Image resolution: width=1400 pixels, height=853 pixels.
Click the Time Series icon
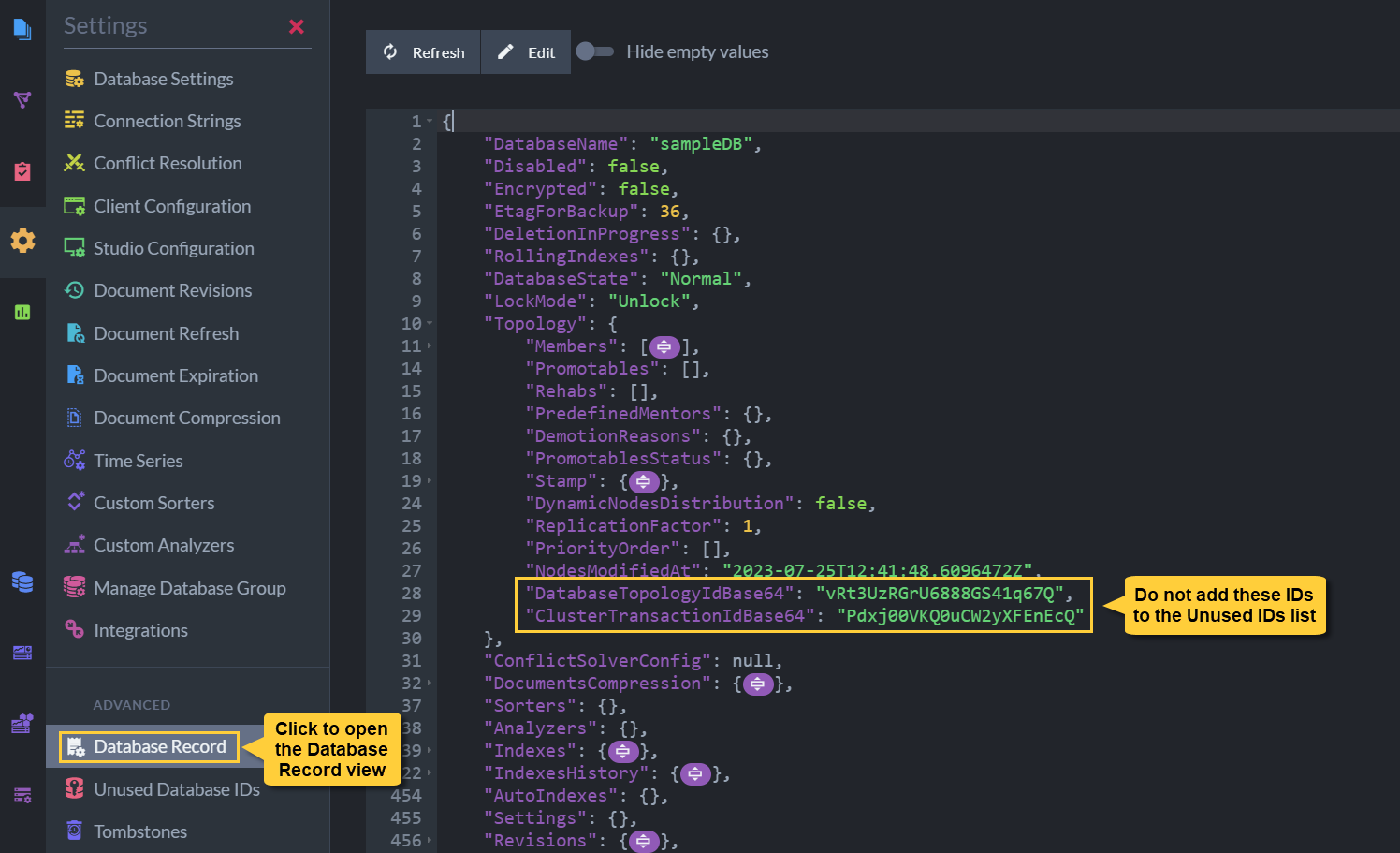coord(75,460)
